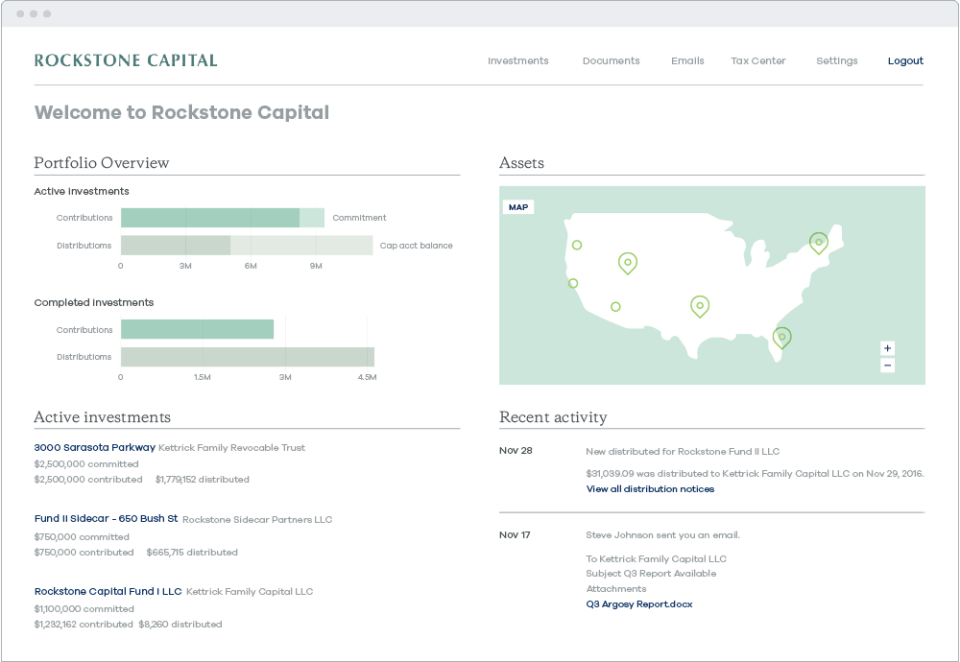The image size is (960, 662).
Task: Click the Commitment chart label
Action: pyautogui.click(x=359, y=217)
